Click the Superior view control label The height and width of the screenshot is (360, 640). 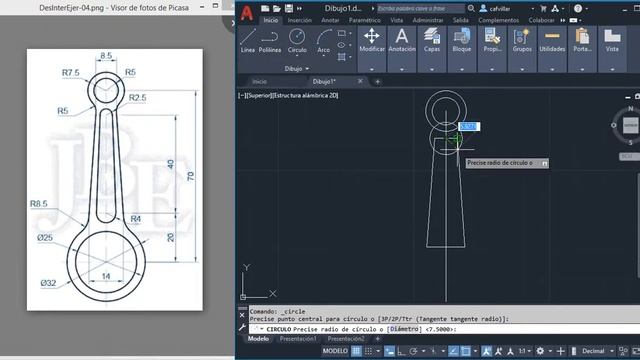click(260, 96)
